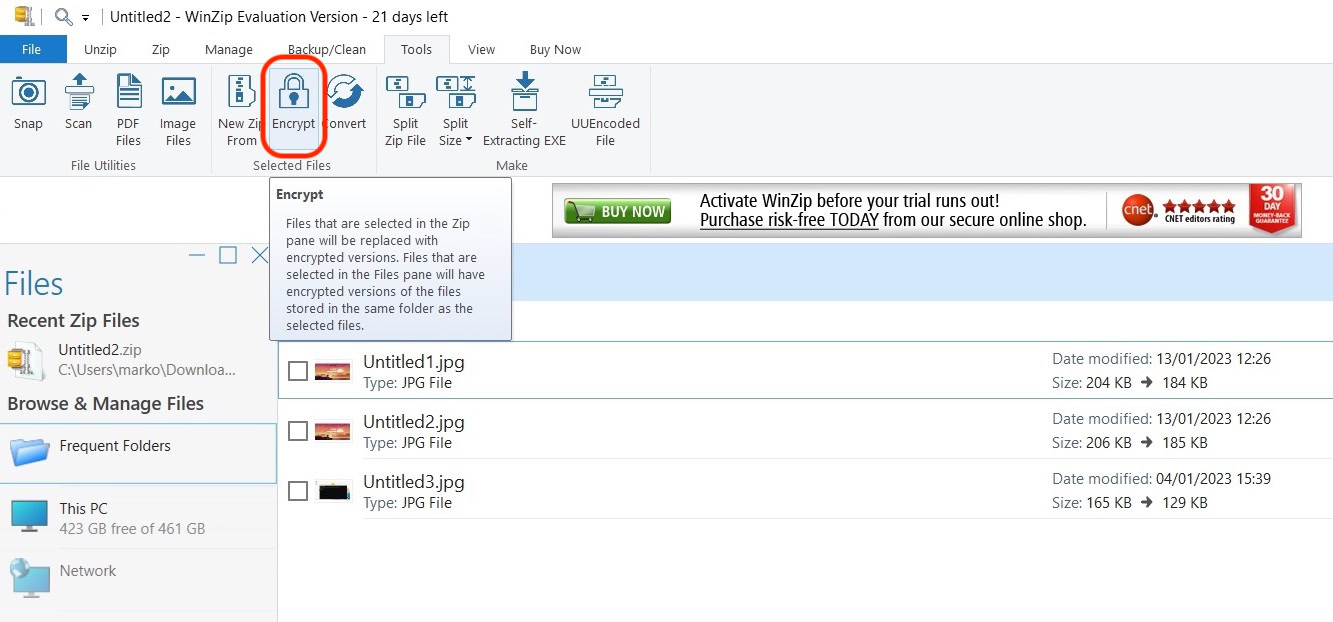Click the magnifier search icon in title bar
The height and width of the screenshot is (622, 1333).
63,16
